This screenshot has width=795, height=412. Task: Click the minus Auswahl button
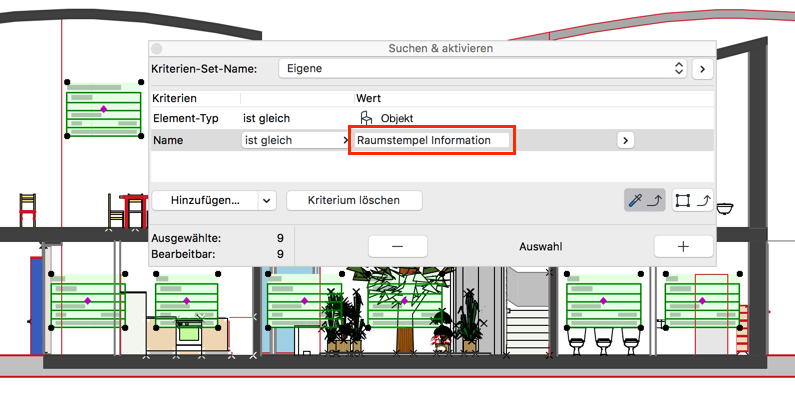click(x=398, y=247)
